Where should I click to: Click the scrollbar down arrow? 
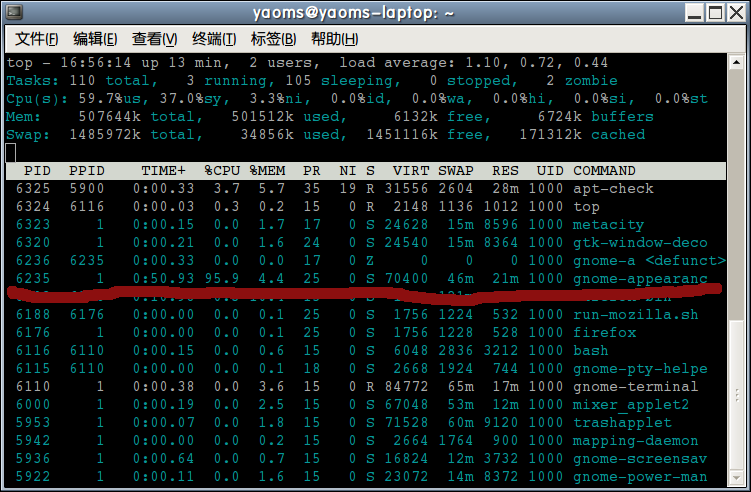[x=736, y=478]
